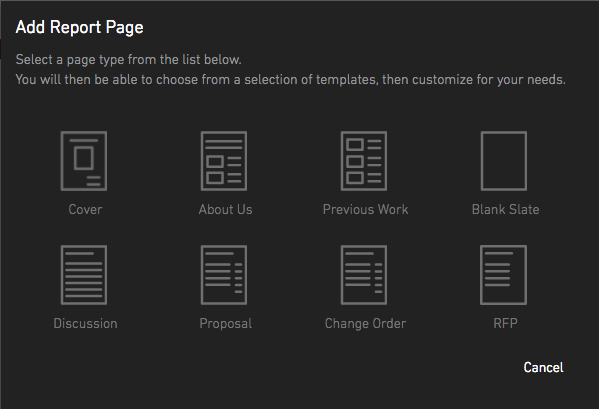599x409 pixels.
Task: Click the Change Order label
Action: 365,323
